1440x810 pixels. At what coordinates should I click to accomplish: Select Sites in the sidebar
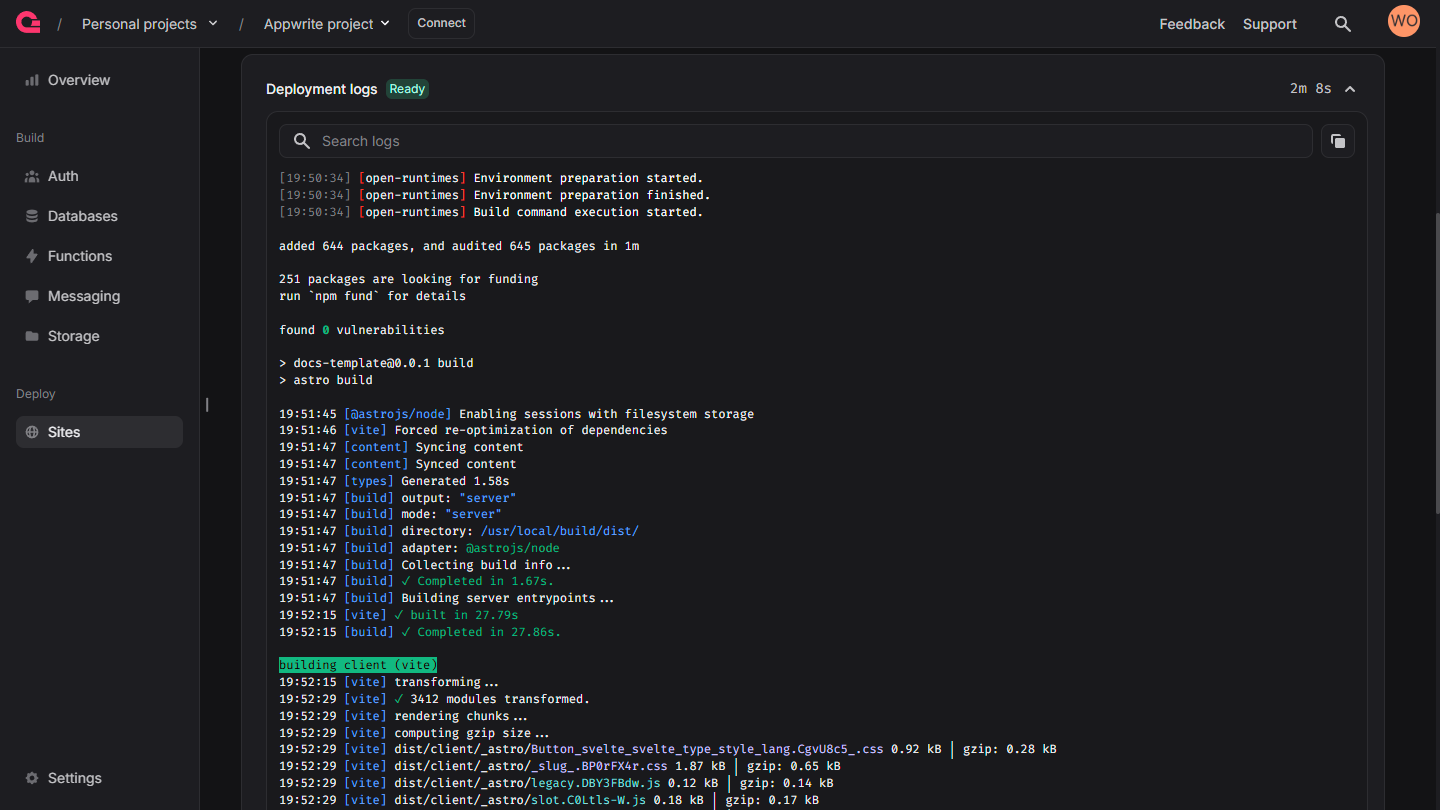[x=99, y=432]
